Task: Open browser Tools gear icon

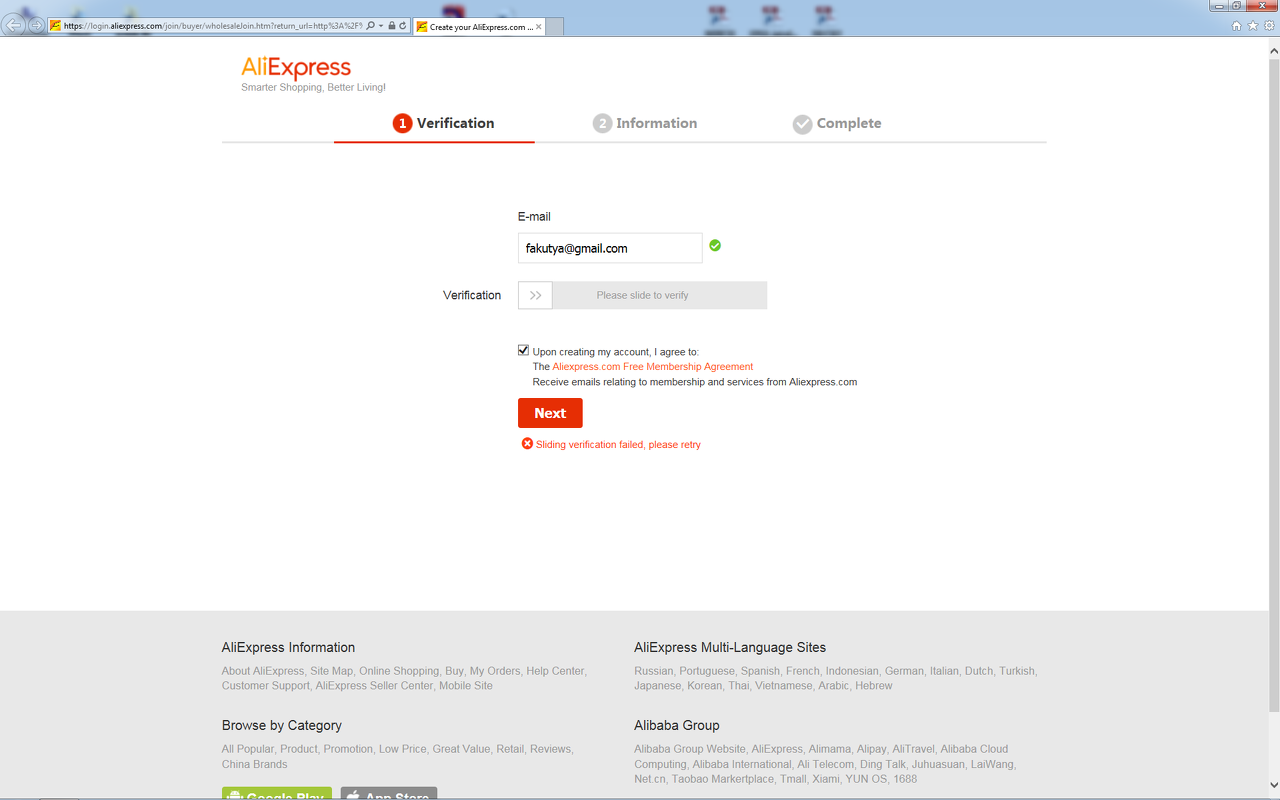Action: point(1270,26)
